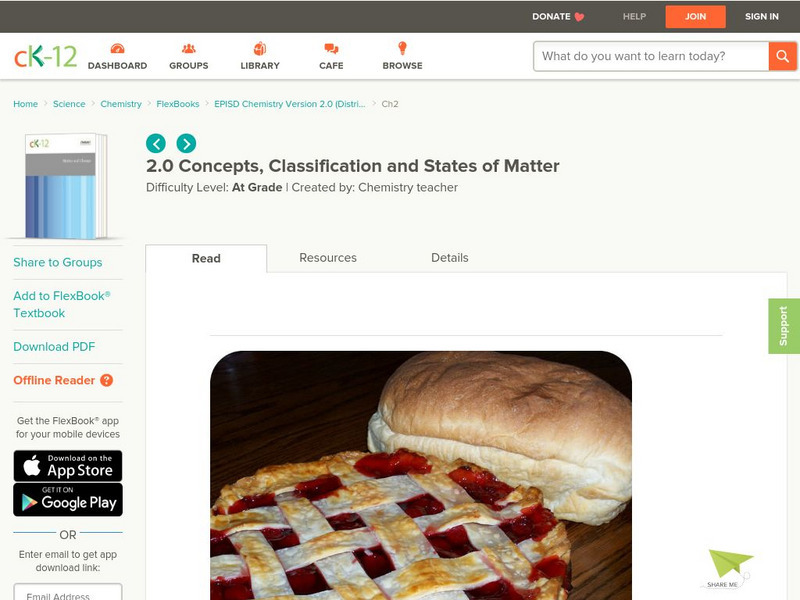
Task: Open the Browse lightbulb icon
Action: tap(402, 48)
